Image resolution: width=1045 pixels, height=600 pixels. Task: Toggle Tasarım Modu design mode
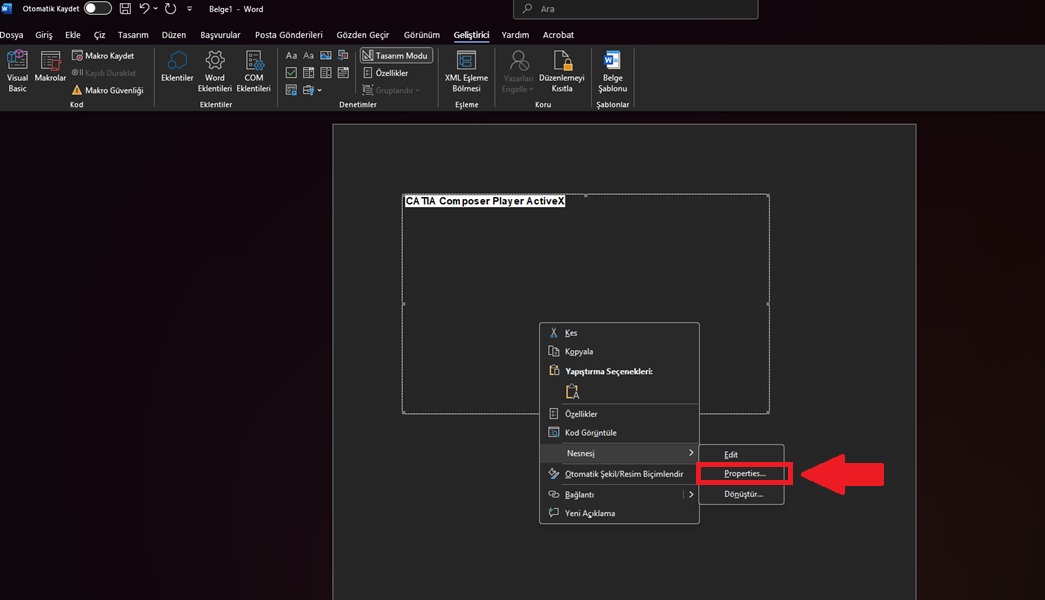[396, 56]
